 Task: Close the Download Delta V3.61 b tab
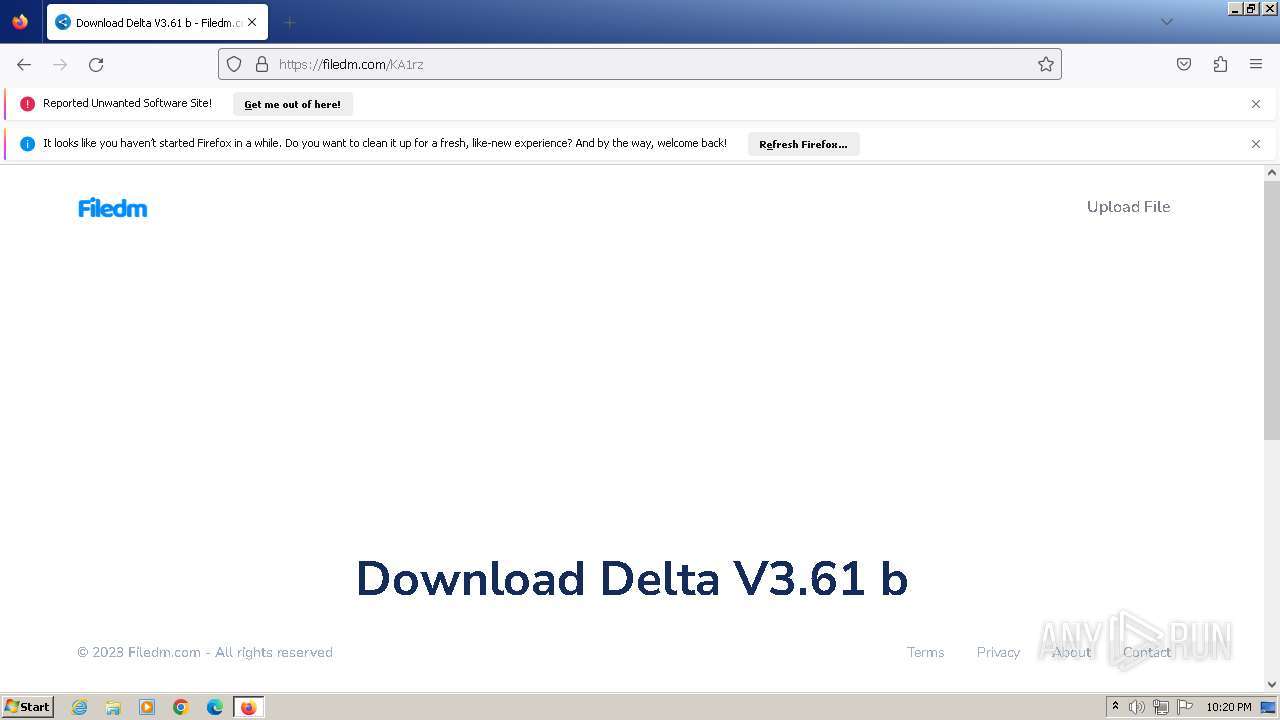252,22
